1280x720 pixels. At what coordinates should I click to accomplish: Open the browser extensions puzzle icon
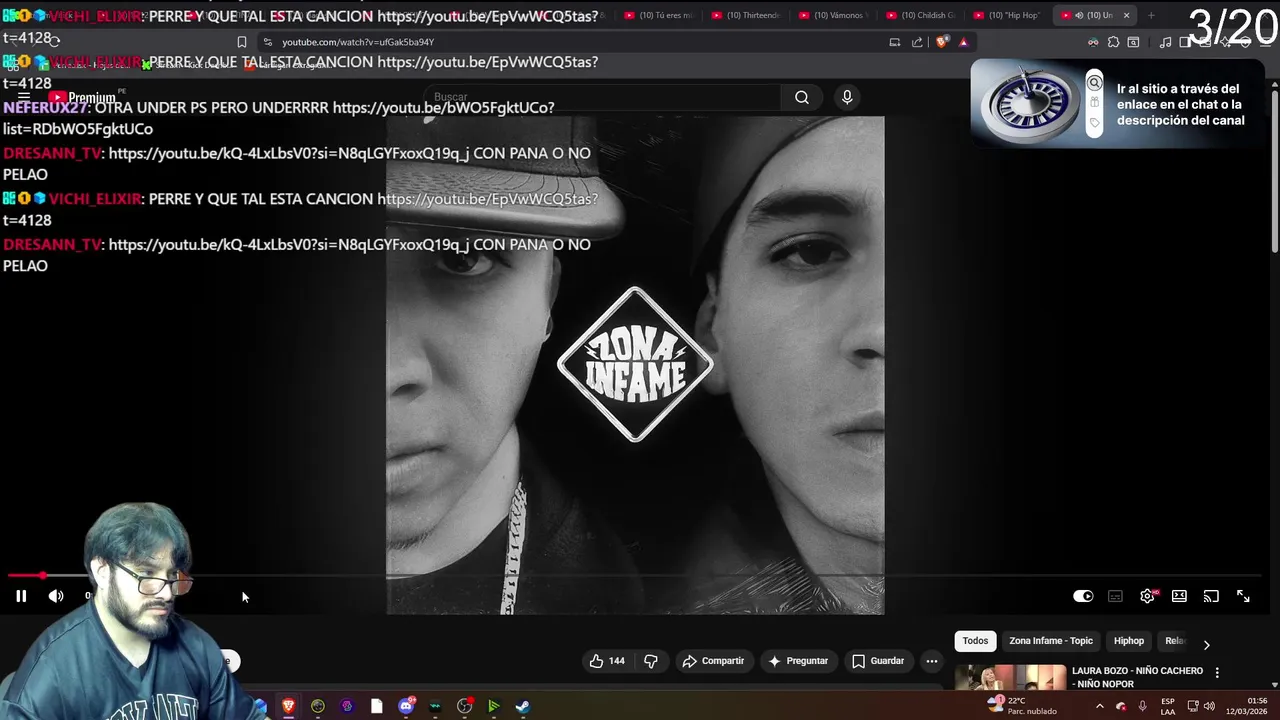(x=1113, y=42)
